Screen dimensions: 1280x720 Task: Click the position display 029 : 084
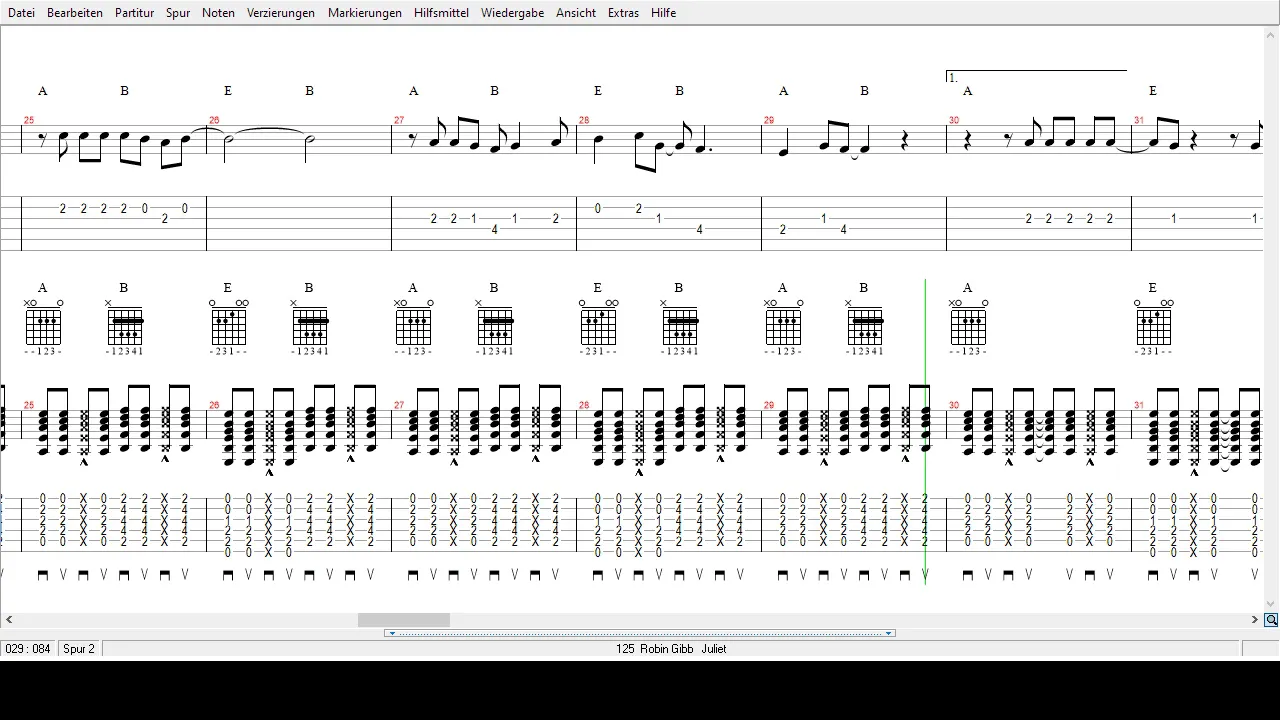pos(28,649)
